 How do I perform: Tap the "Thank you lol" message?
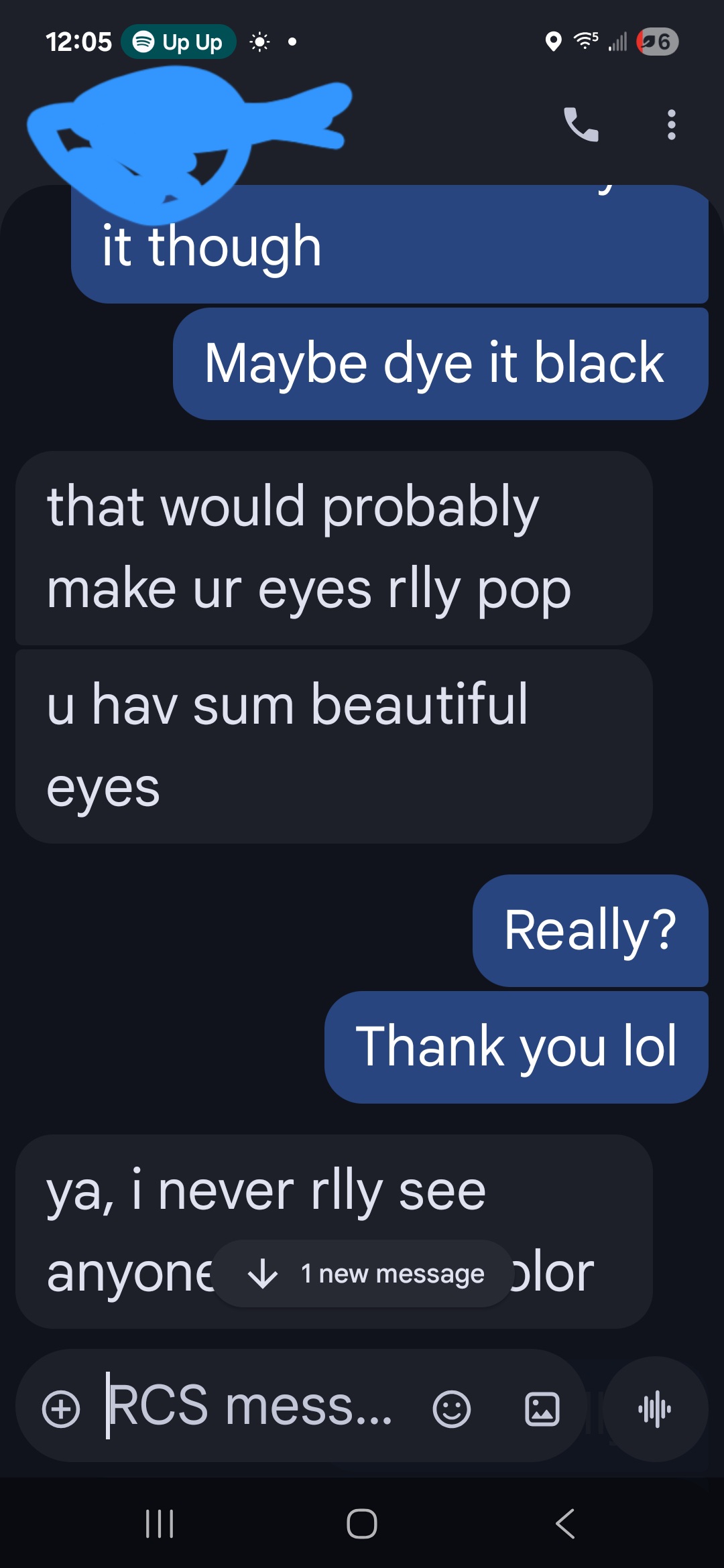pos(516,1047)
